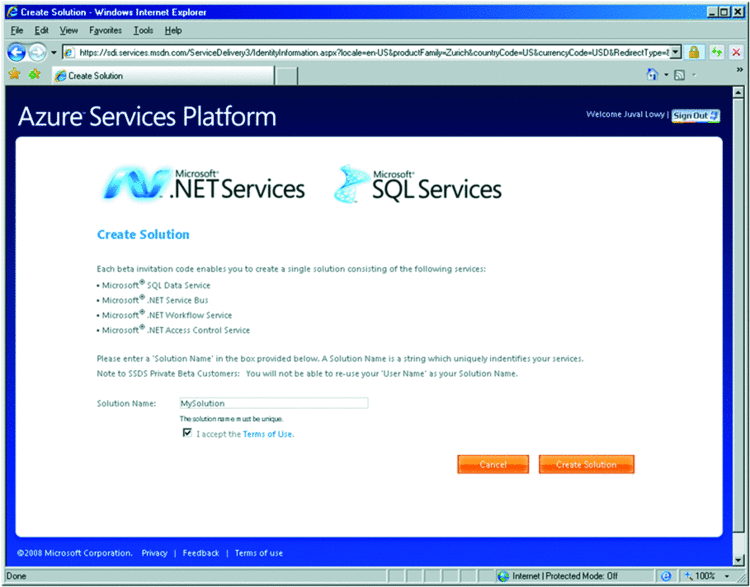Open the footer Terms of use link
Image resolution: width=750 pixels, height=587 pixels.
[x=259, y=553]
